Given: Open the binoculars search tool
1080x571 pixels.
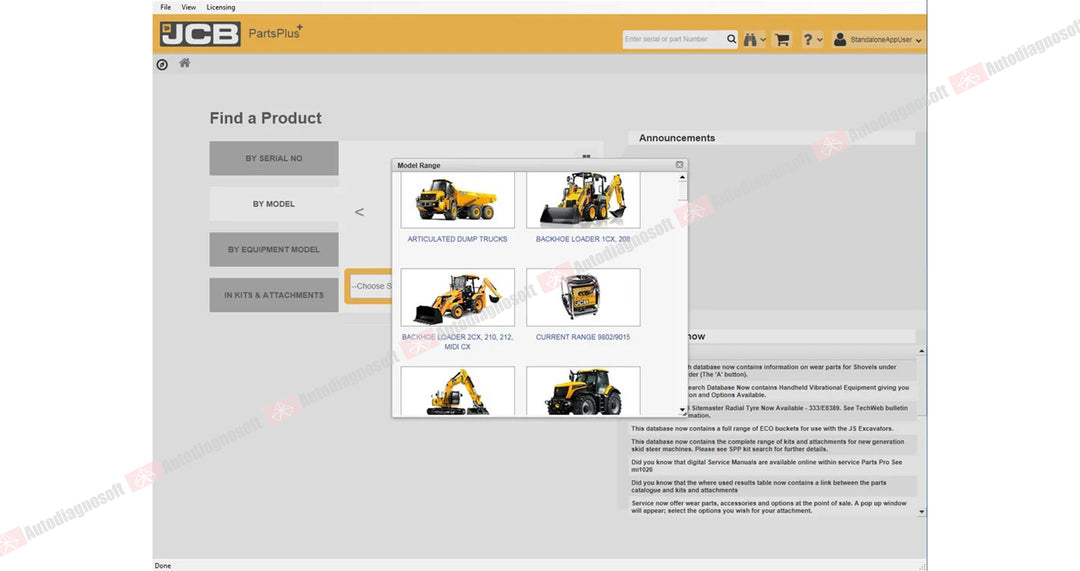Looking at the screenshot, I should 750,40.
